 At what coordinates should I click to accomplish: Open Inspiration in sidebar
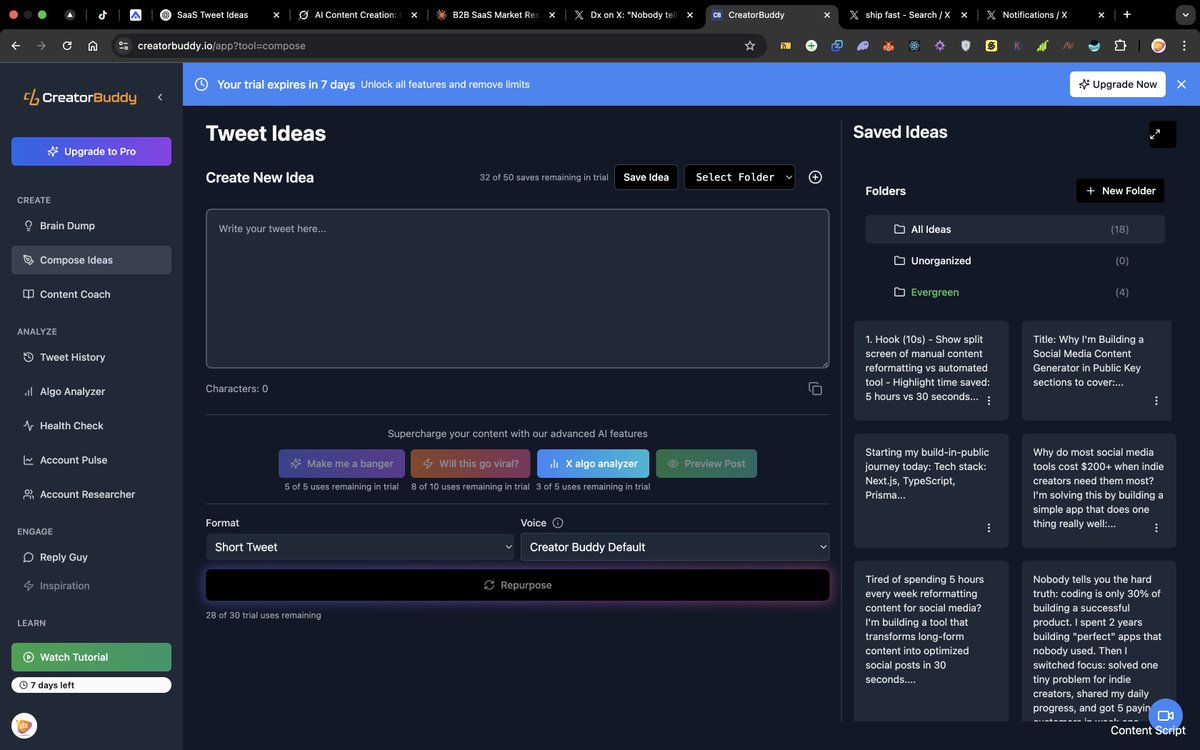(91, 586)
